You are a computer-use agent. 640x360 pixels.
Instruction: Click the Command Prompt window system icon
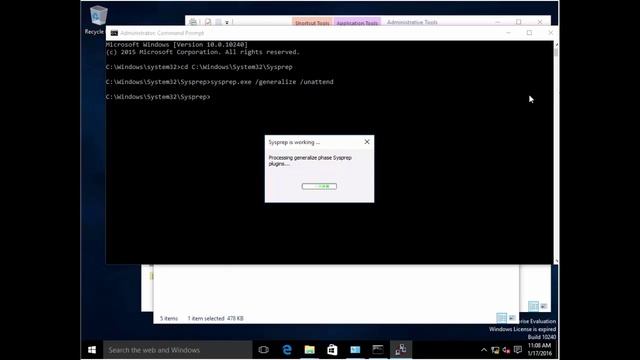[114, 33]
